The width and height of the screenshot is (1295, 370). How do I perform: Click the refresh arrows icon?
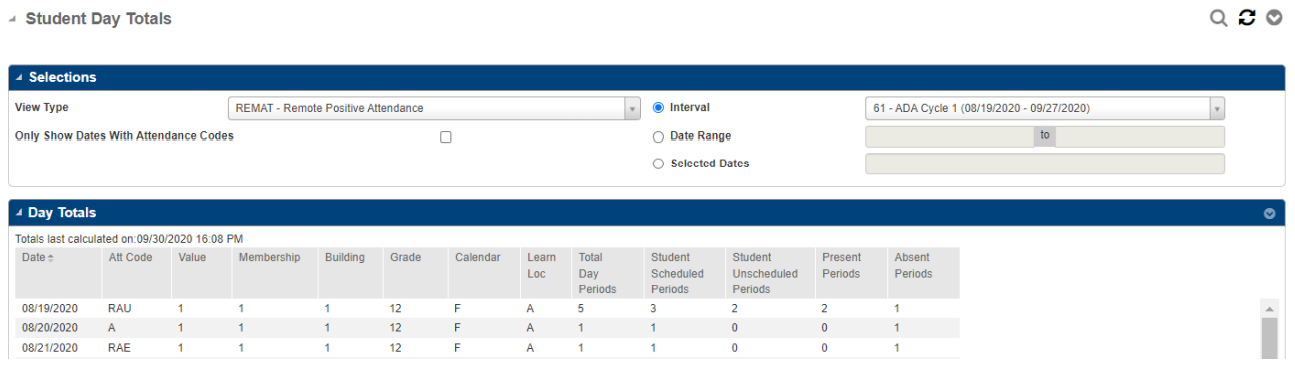pos(1246,18)
